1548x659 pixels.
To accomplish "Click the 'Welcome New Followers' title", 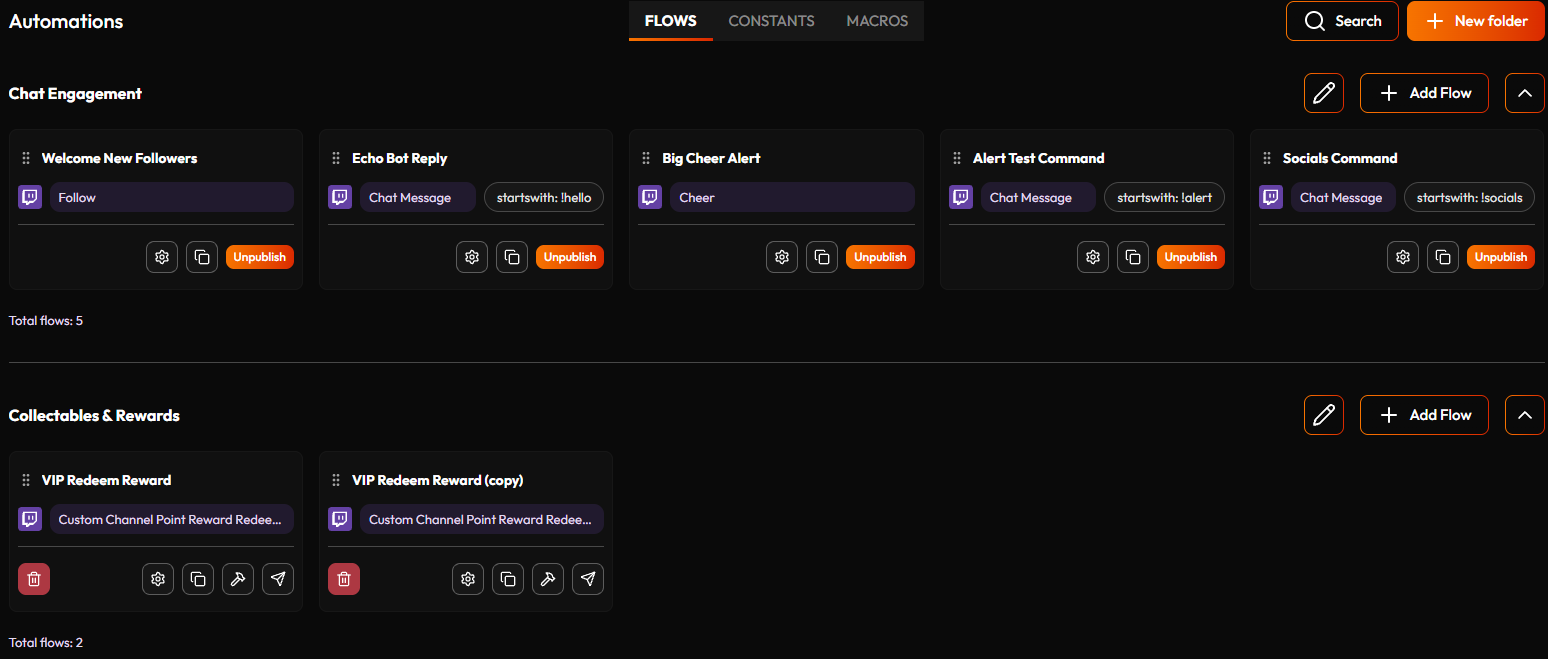I will pos(119,158).
